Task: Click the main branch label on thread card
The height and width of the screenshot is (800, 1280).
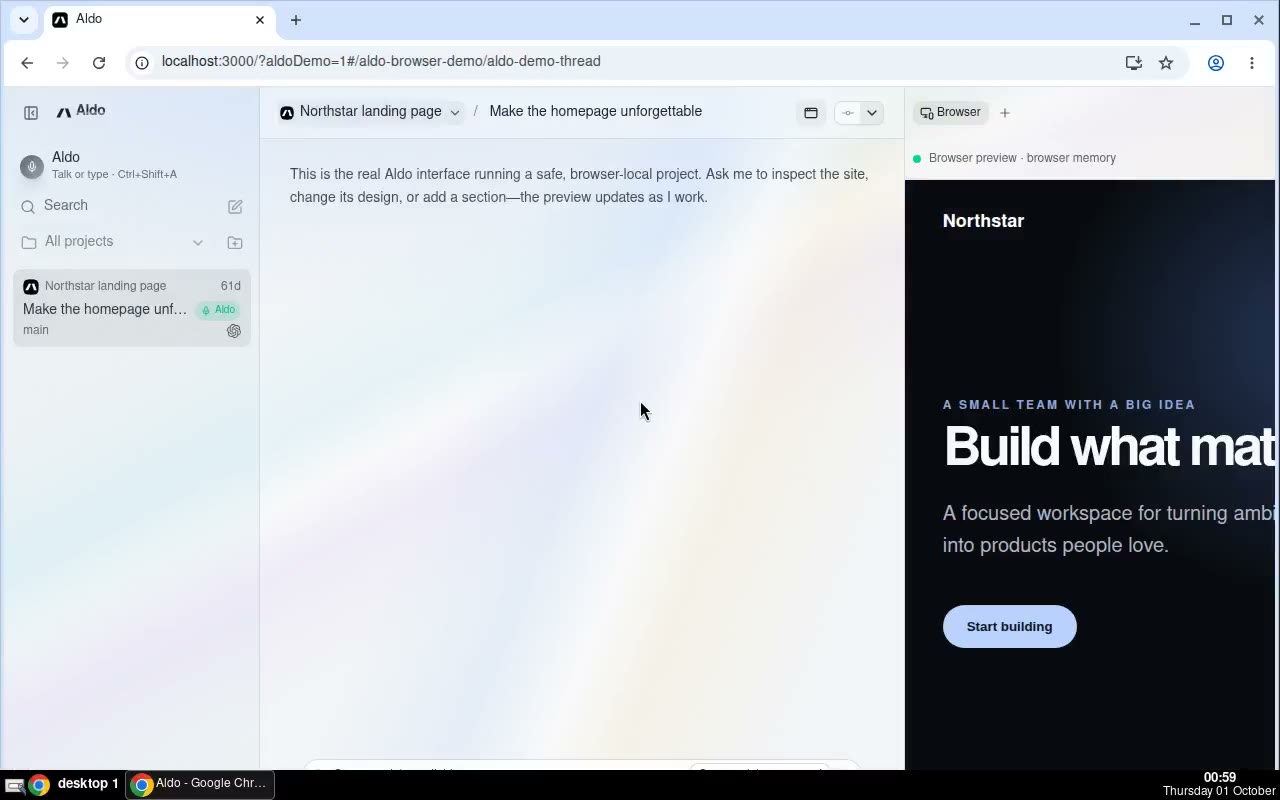Action: pos(36,330)
